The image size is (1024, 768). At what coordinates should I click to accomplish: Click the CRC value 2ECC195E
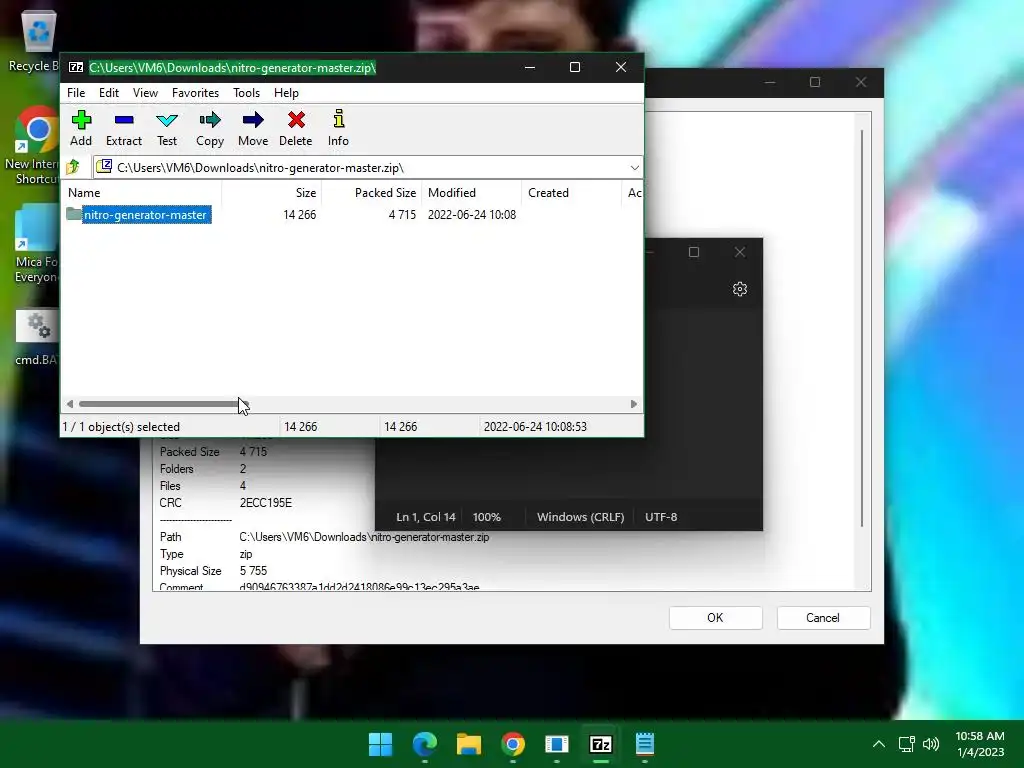click(265, 503)
